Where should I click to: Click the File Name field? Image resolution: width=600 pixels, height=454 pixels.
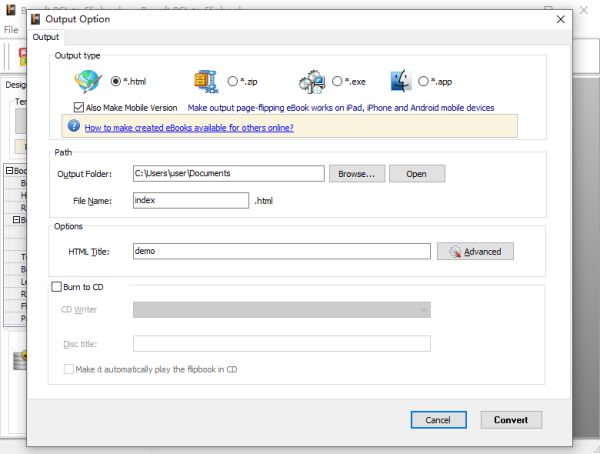click(x=191, y=200)
